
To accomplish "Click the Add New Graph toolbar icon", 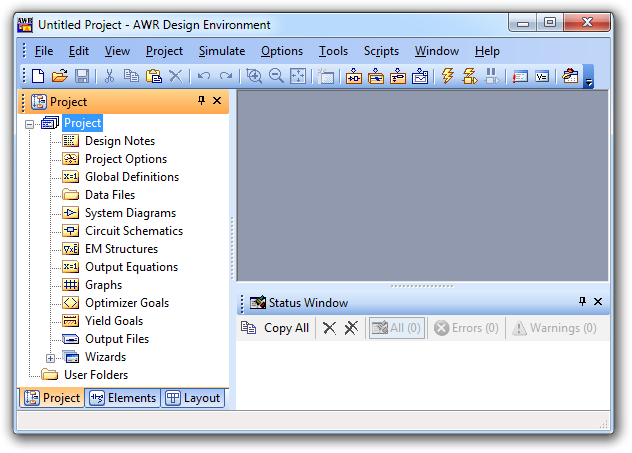I will tap(420, 76).
